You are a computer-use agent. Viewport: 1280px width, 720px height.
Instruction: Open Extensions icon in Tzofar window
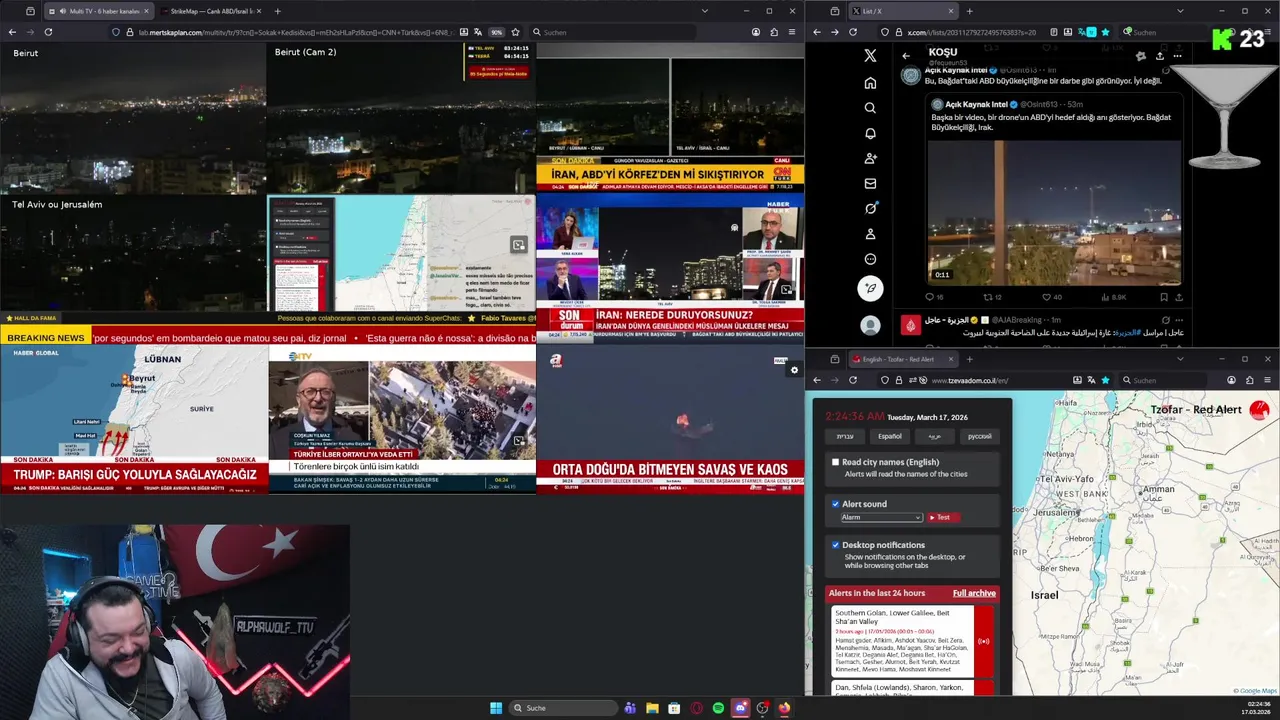click(x=1250, y=380)
